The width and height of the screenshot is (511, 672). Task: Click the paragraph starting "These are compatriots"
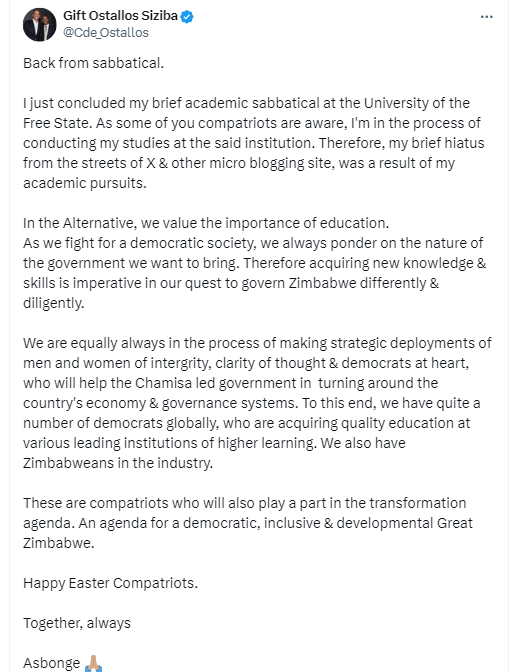(x=248, y=523)
